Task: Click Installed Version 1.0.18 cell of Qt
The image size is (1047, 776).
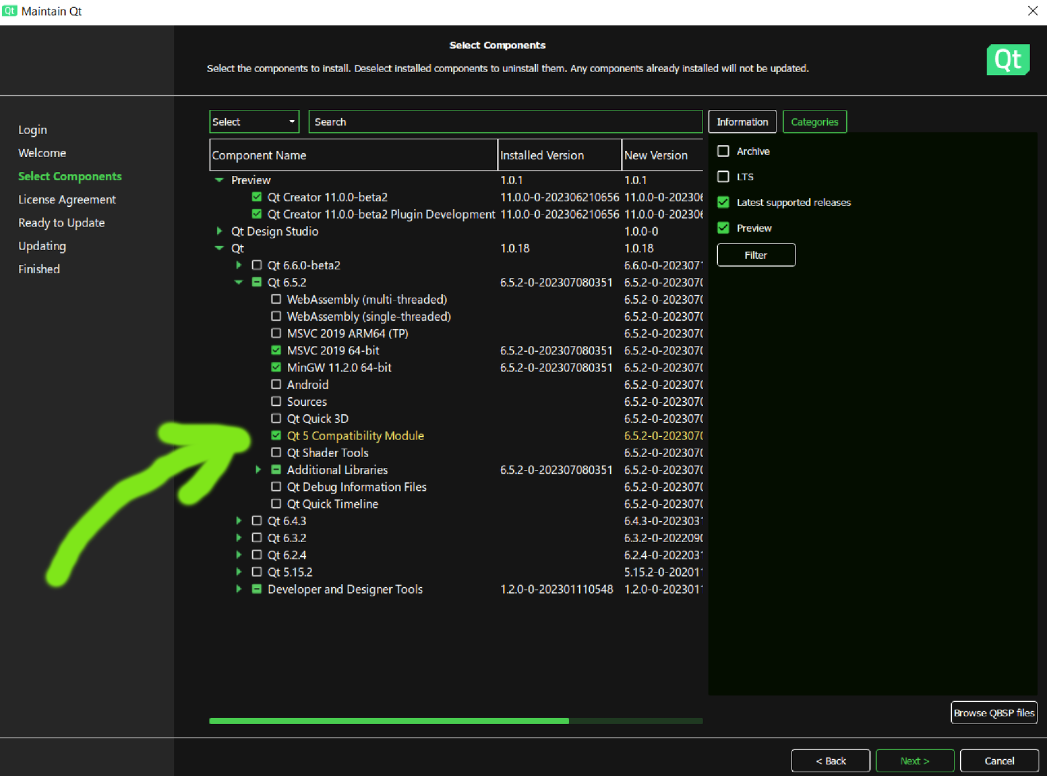Action: coord(515,248)
